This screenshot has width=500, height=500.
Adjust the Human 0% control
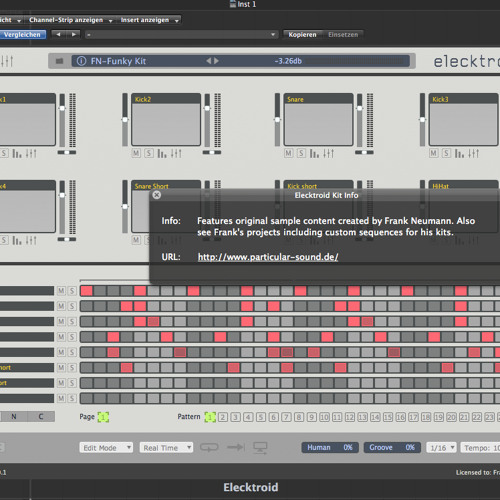pyautogui.click(x=330, y=447)
